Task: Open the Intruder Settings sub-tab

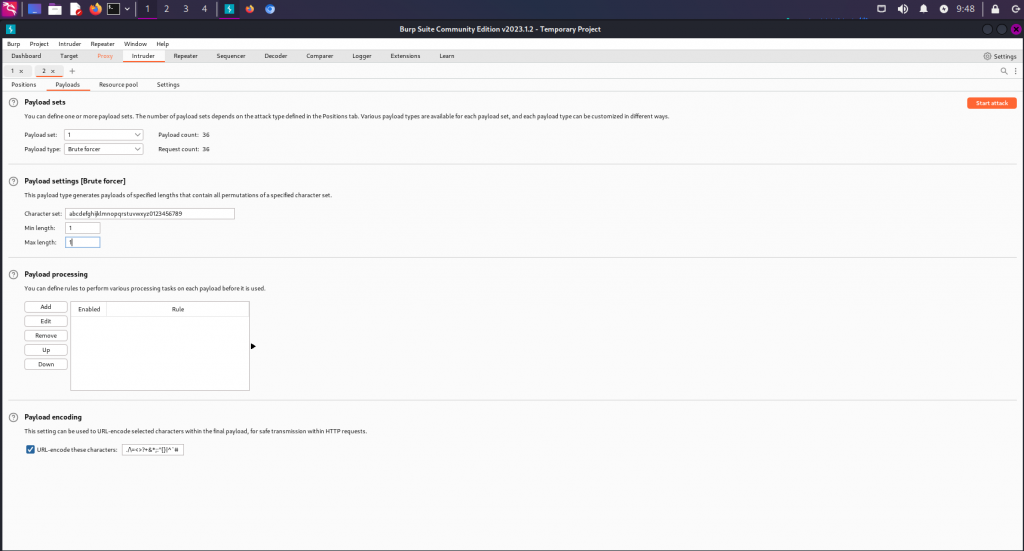Action: [x=168, y=85]
